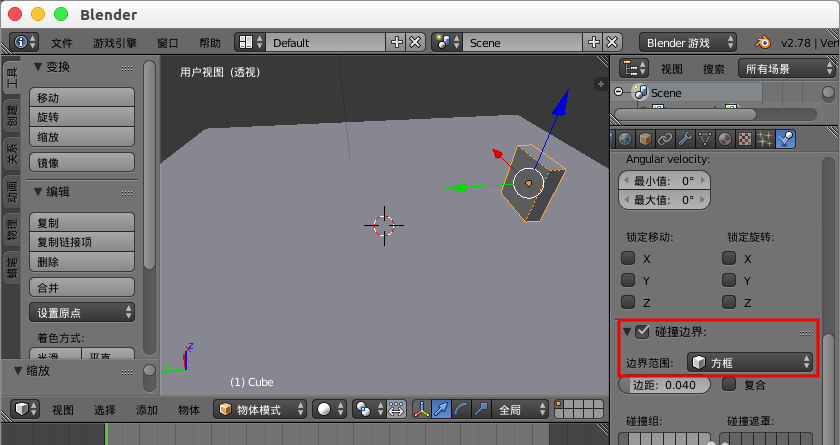Open the 帮助 menu
This screenshot has width=840, height=445.
point(210,43)
